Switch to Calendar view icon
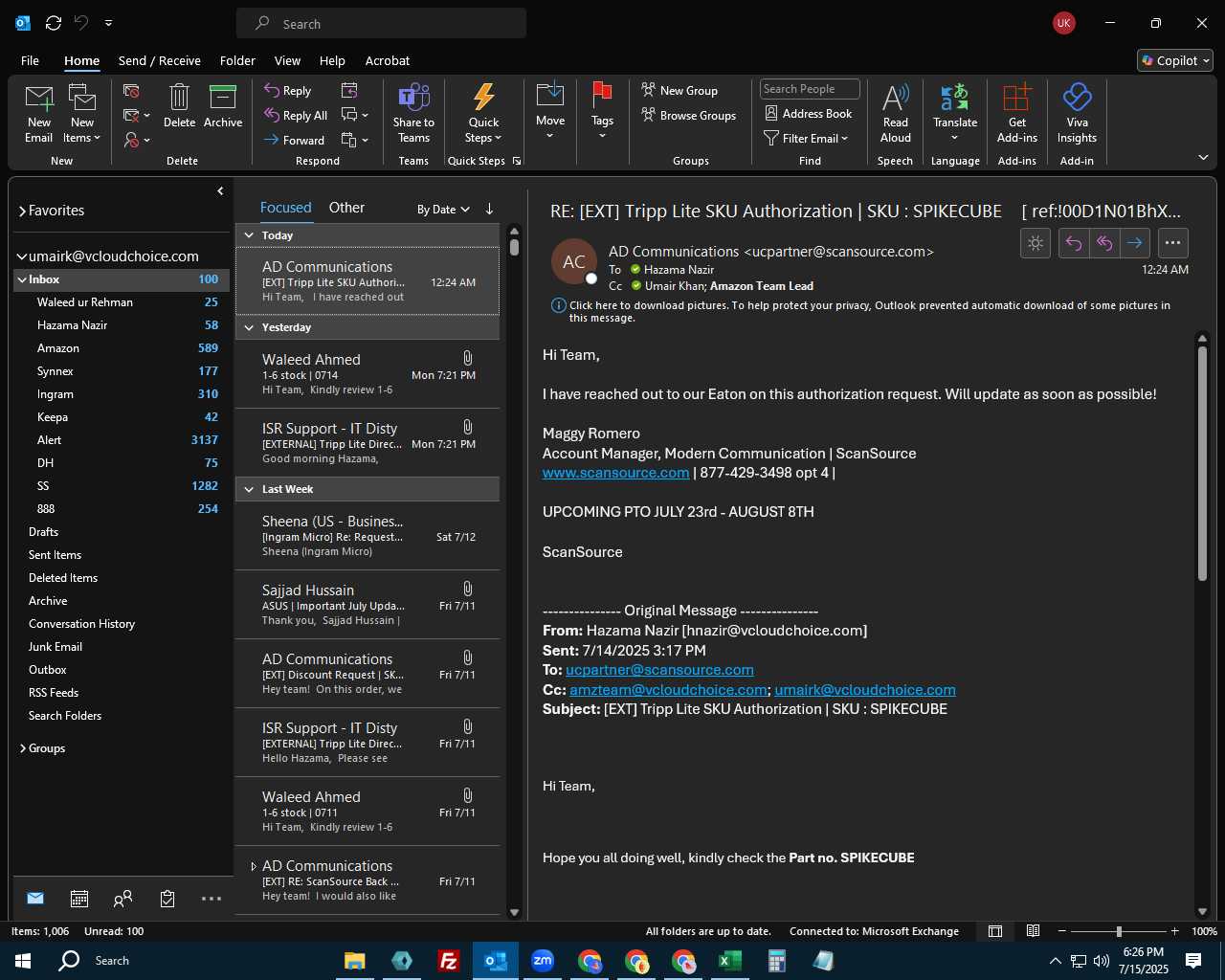Viewport: 1225px width, 980px height. tap(79, 899)
